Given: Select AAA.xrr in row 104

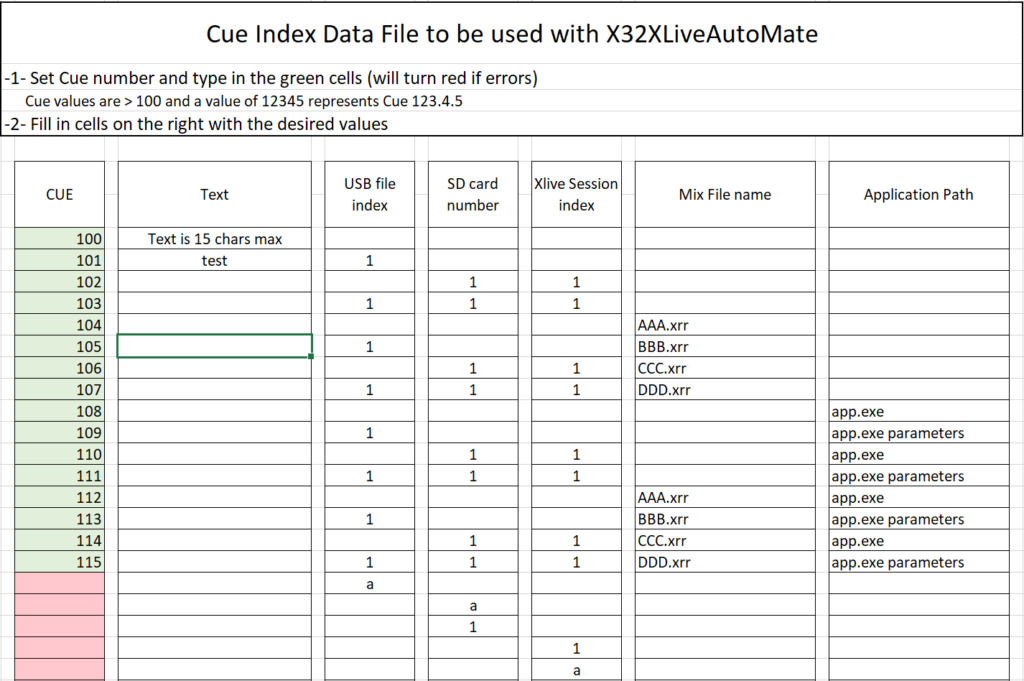Looking at the screenshot, I should point(725,325).
